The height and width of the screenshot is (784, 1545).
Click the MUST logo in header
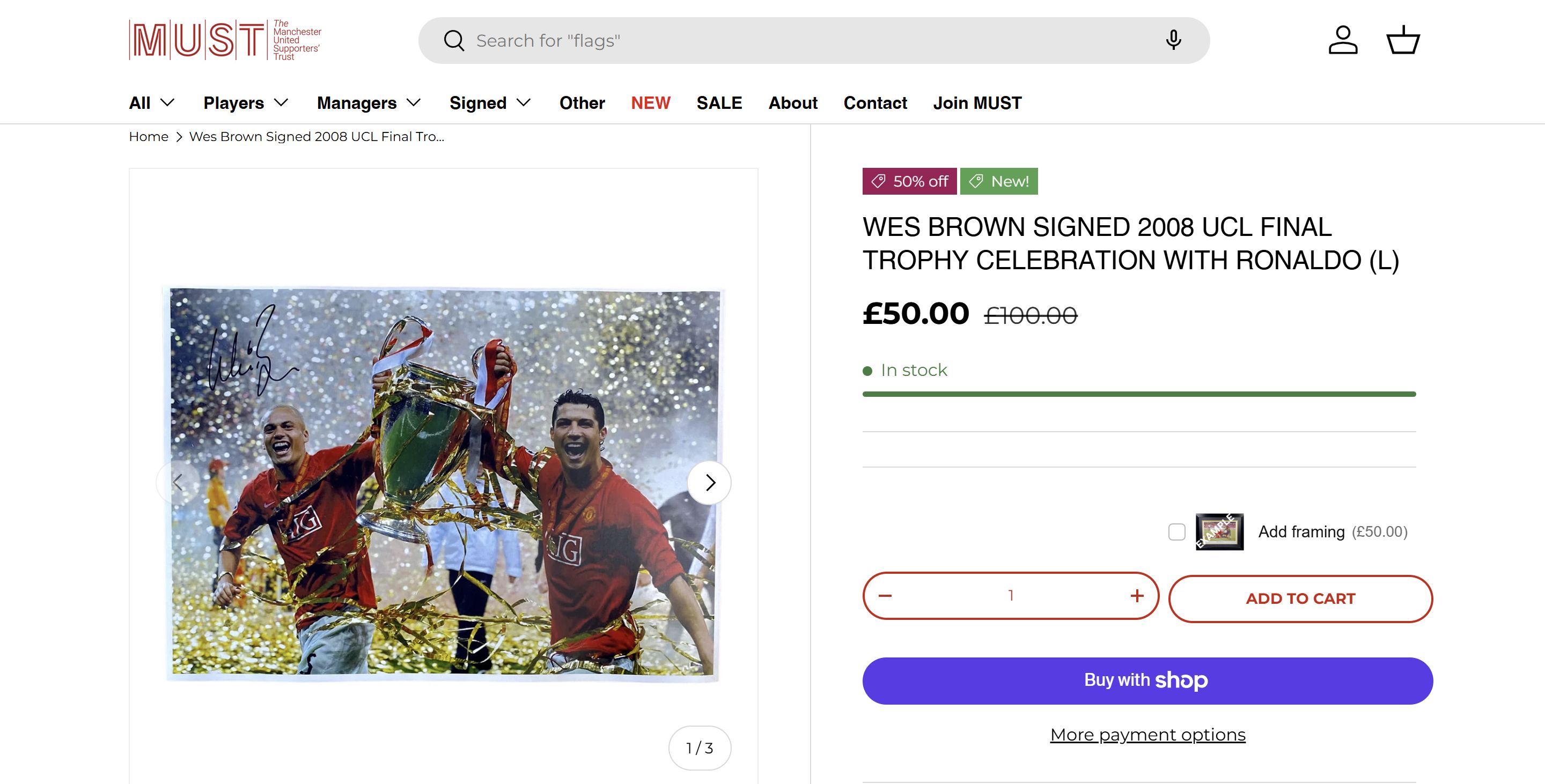(225, 40)
